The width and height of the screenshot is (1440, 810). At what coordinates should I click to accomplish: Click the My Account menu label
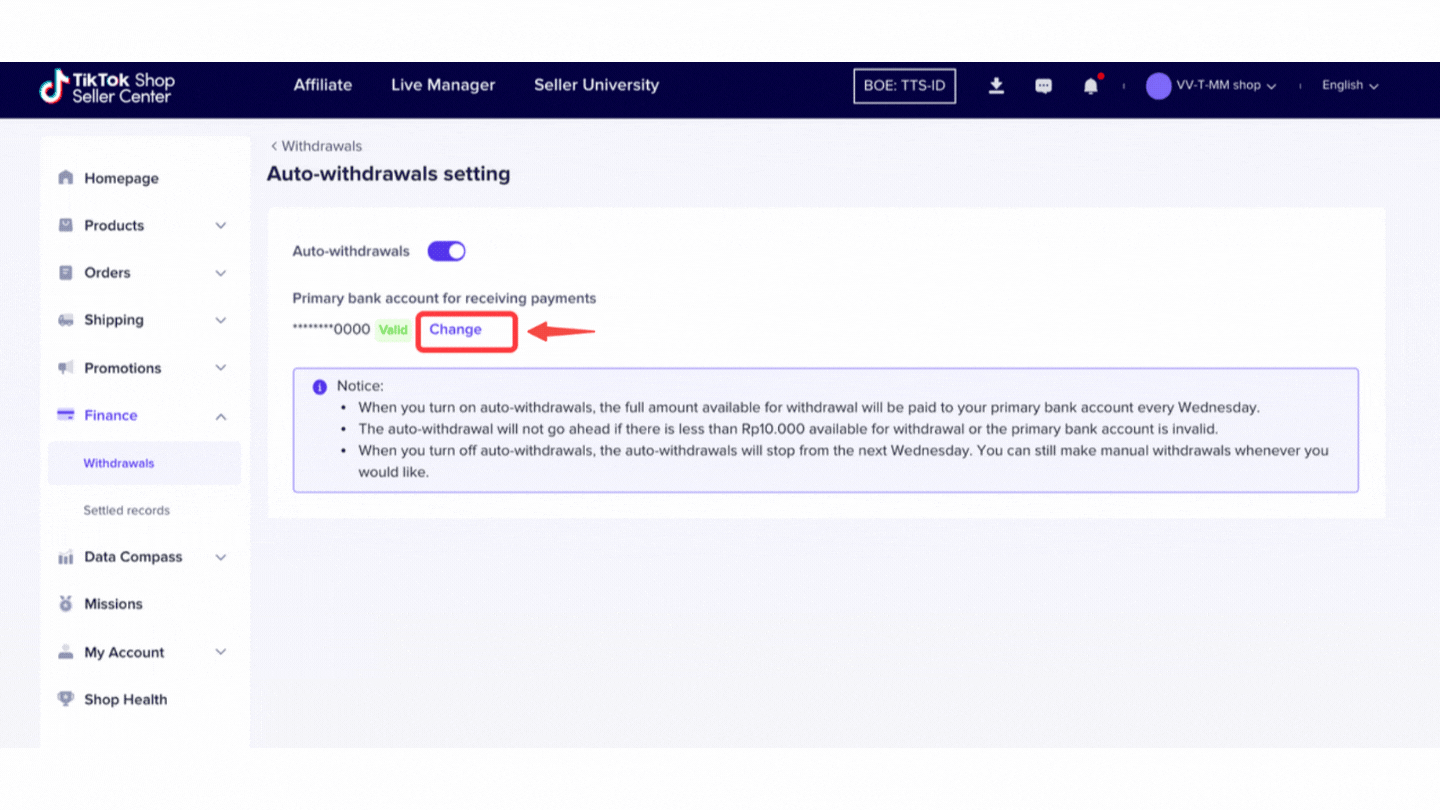(x=124, y=652)
